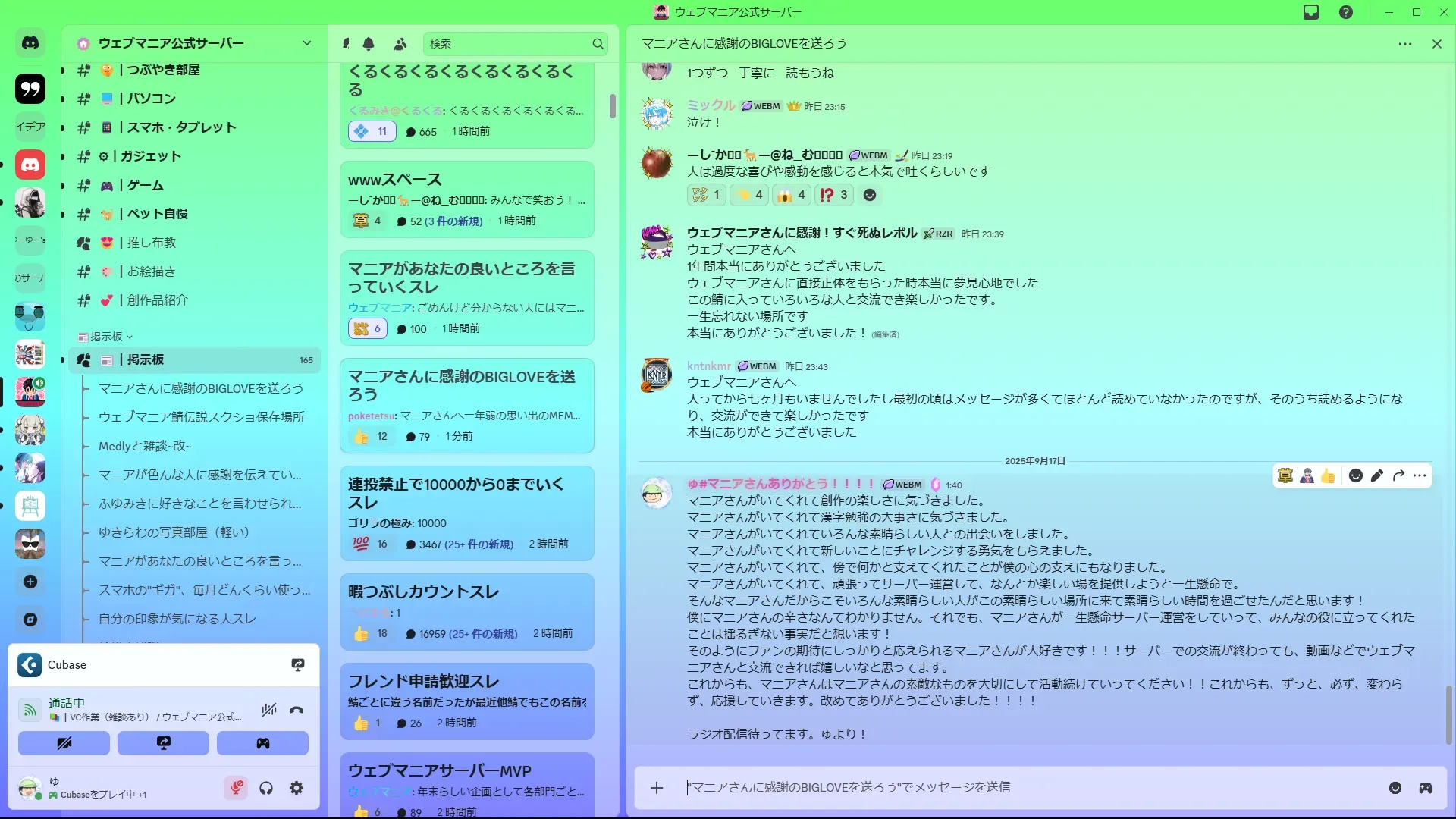Collapse the 掲示板 category header
1456x819 pixels.
[x=106, y=337]
